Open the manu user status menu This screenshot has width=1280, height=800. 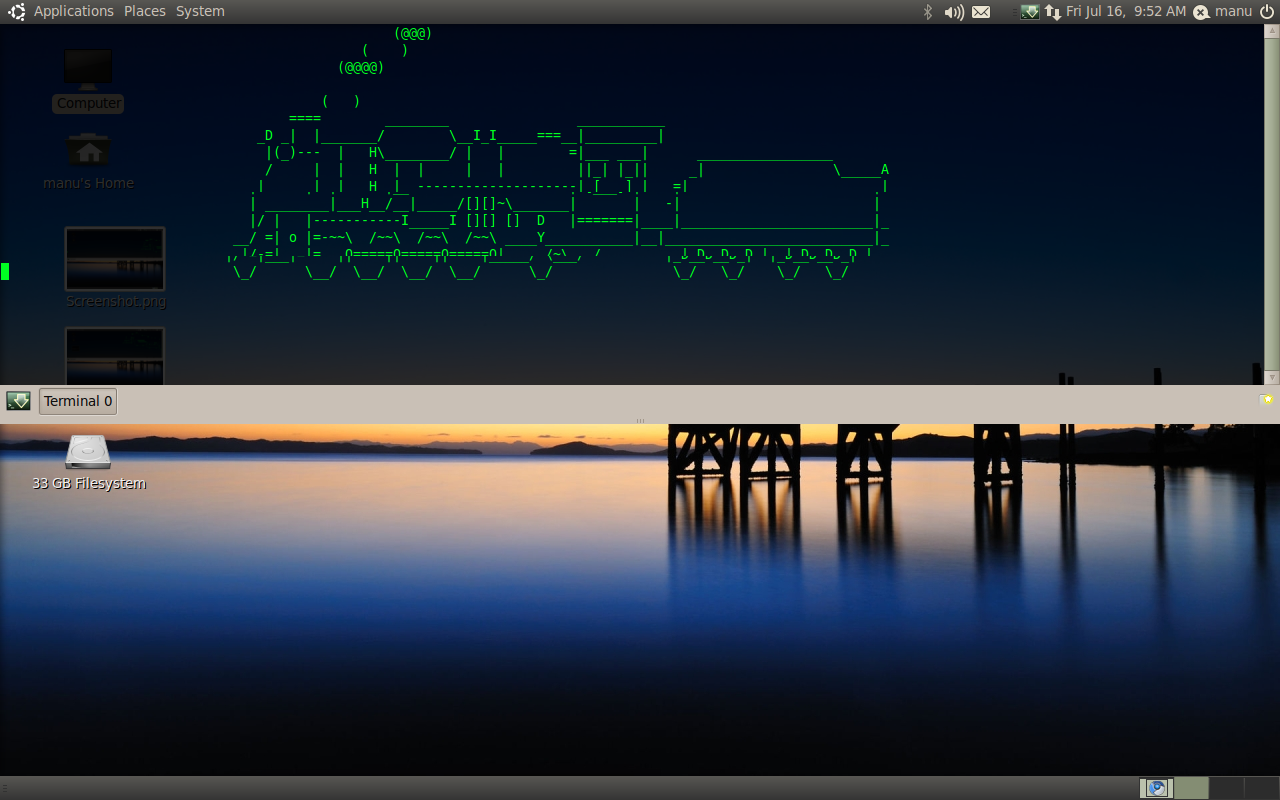click(x=1223, y=11)
